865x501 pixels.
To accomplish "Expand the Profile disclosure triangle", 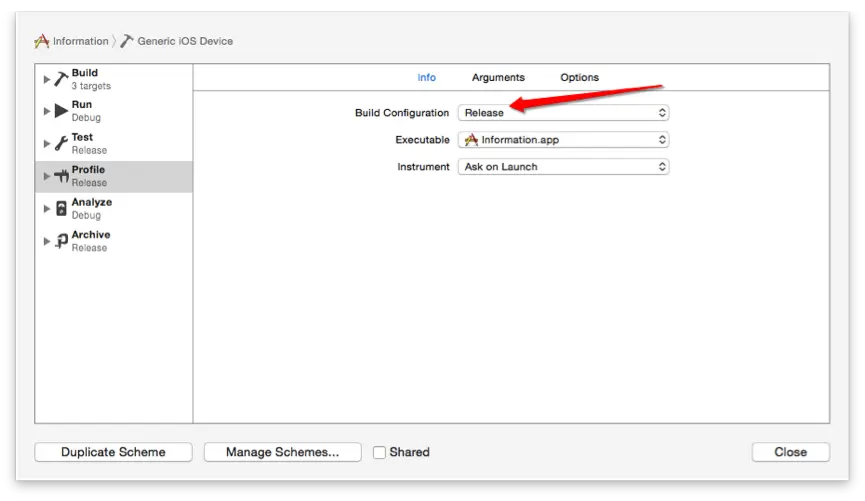I will (47, 177).
